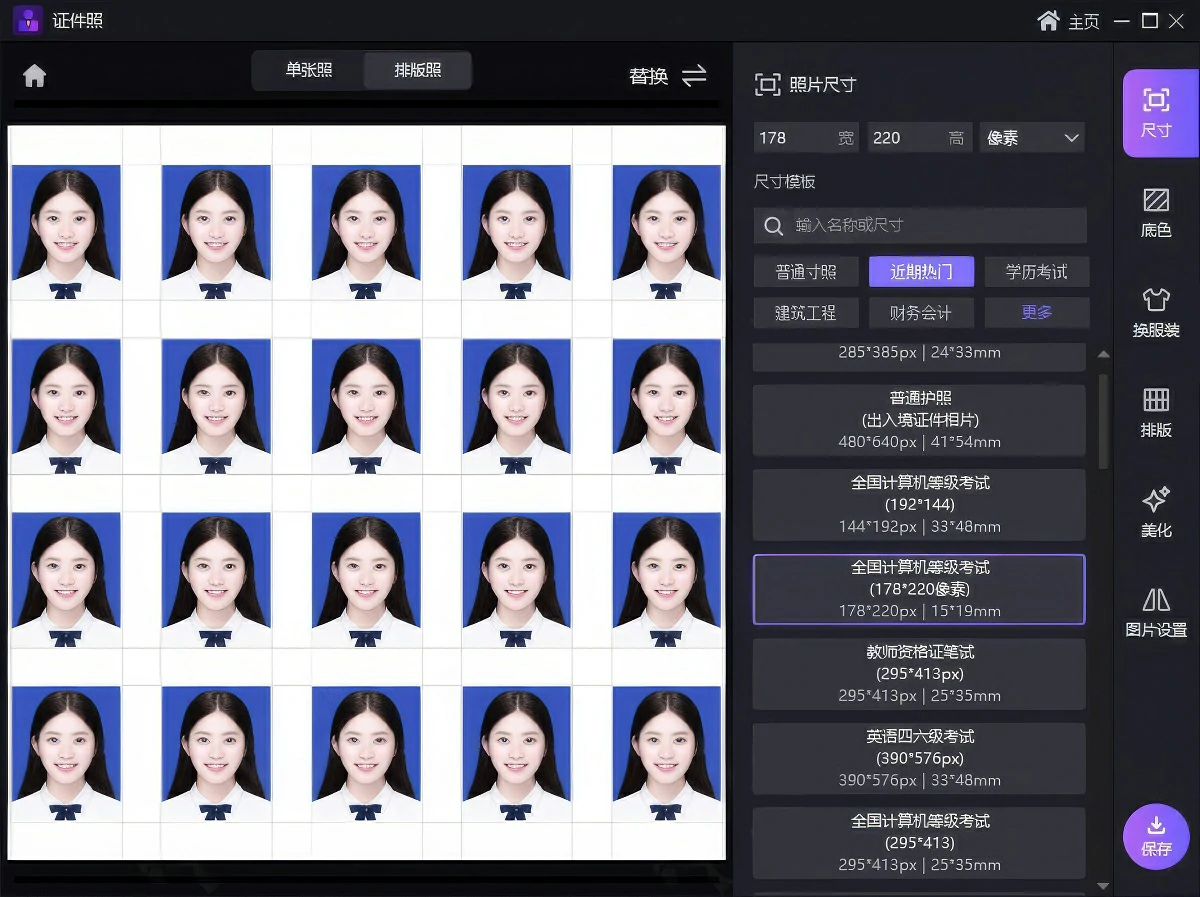Switch to 单张照 single photo mode
This screenshot has width=1200, height=897.
pyautogui.click(x=309, y=71)
